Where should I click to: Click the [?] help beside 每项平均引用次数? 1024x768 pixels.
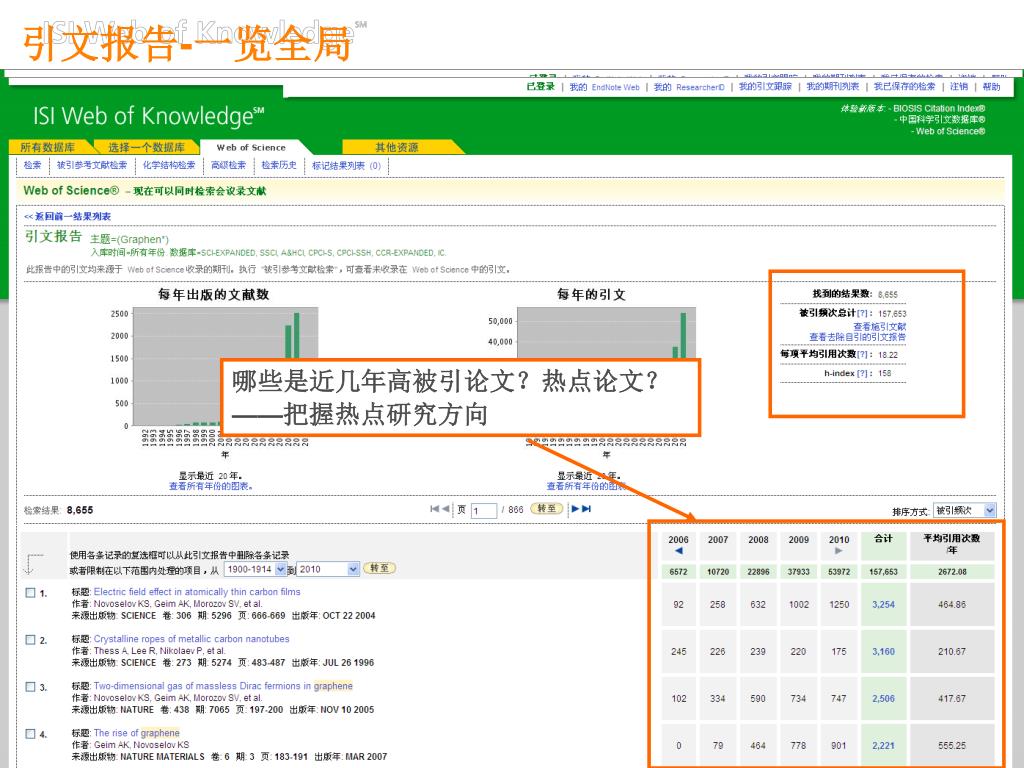[862, 355]
